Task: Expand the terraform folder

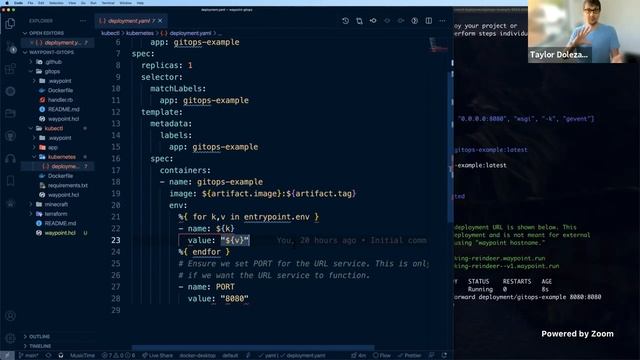Action: tap(56, 214)
